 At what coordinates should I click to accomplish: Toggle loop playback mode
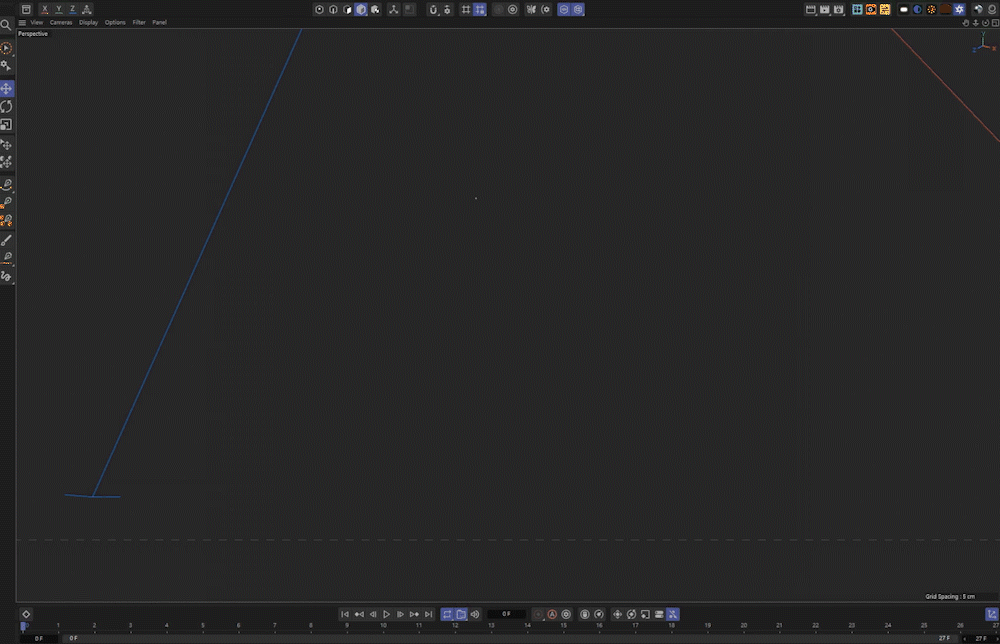tap(447, 614)
